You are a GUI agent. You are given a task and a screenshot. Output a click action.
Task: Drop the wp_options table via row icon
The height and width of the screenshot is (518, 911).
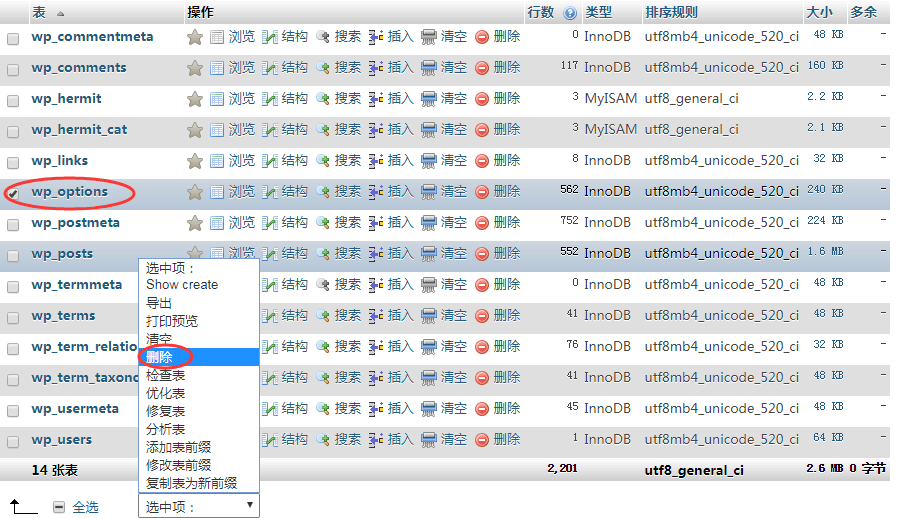click(497, 192)
